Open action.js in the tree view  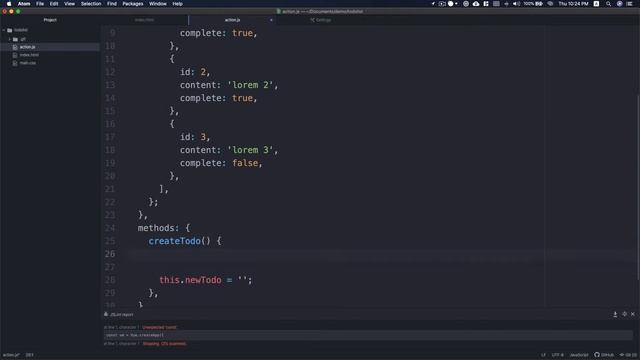click(27, 47)
